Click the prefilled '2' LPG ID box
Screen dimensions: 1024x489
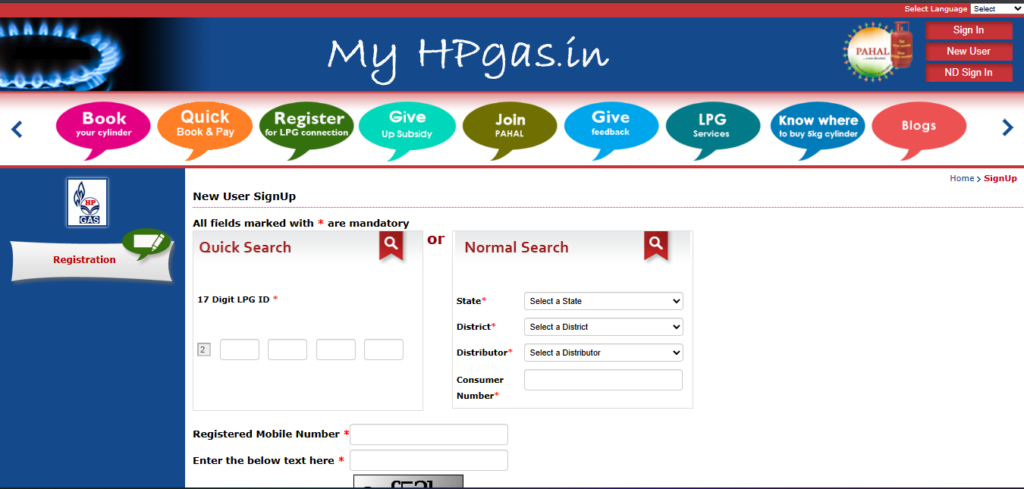click(204, 350)
